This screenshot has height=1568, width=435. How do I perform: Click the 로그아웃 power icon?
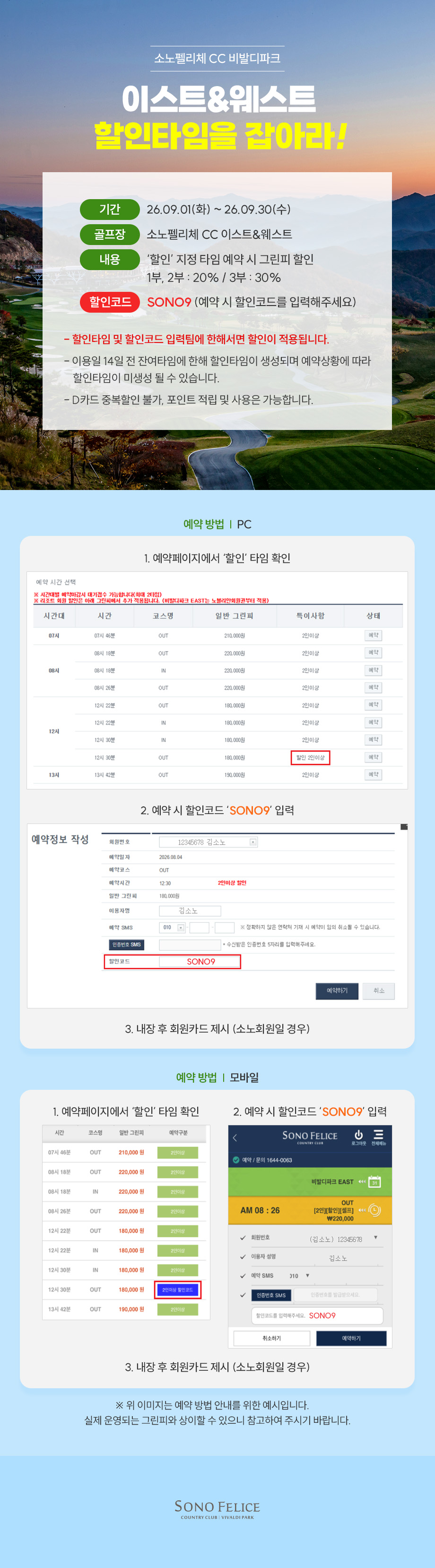coord(358,1135)
